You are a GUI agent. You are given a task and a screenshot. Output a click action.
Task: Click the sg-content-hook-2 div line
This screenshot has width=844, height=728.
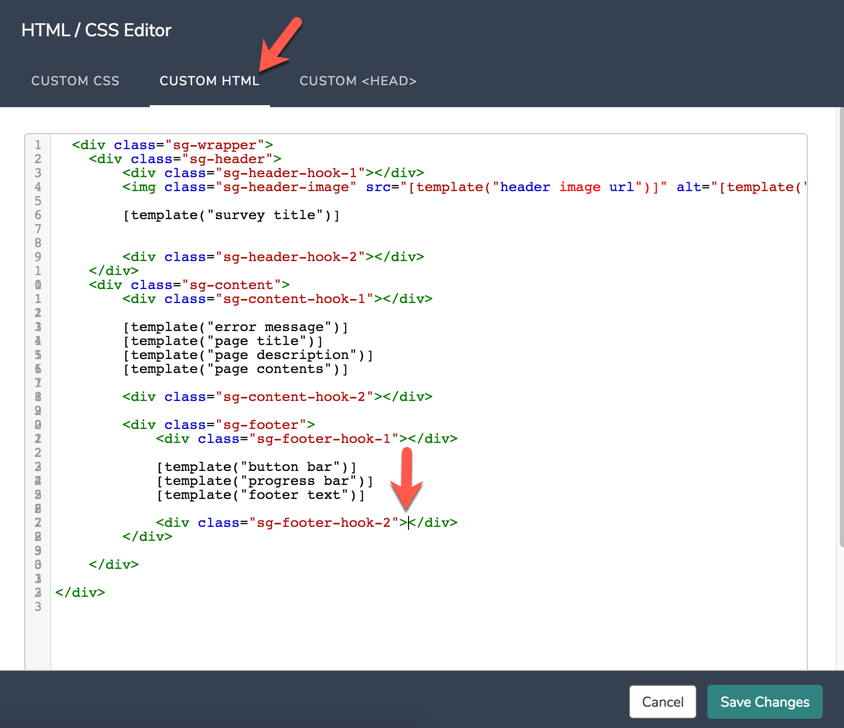click(277, 397)
